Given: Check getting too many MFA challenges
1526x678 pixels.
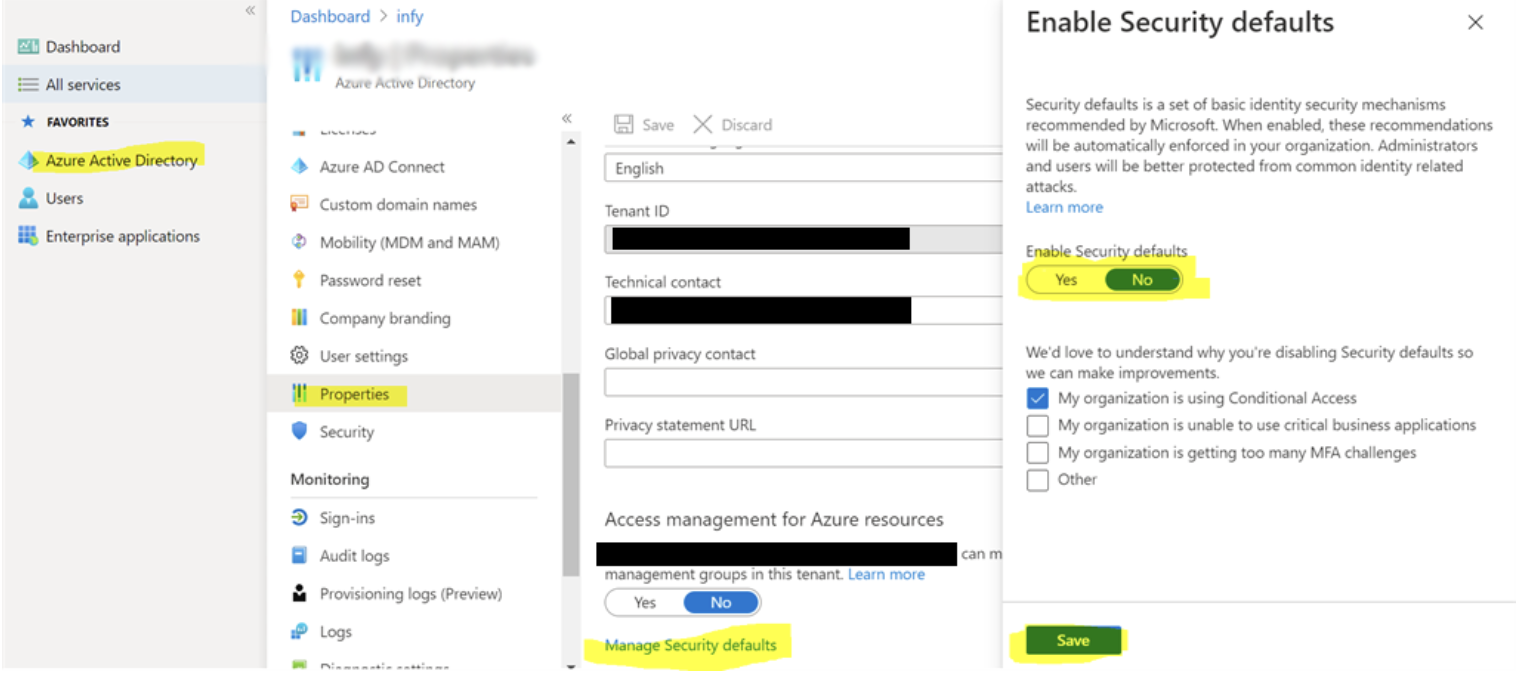Looking at the screenshot, I should click(x=1037, y=453).
